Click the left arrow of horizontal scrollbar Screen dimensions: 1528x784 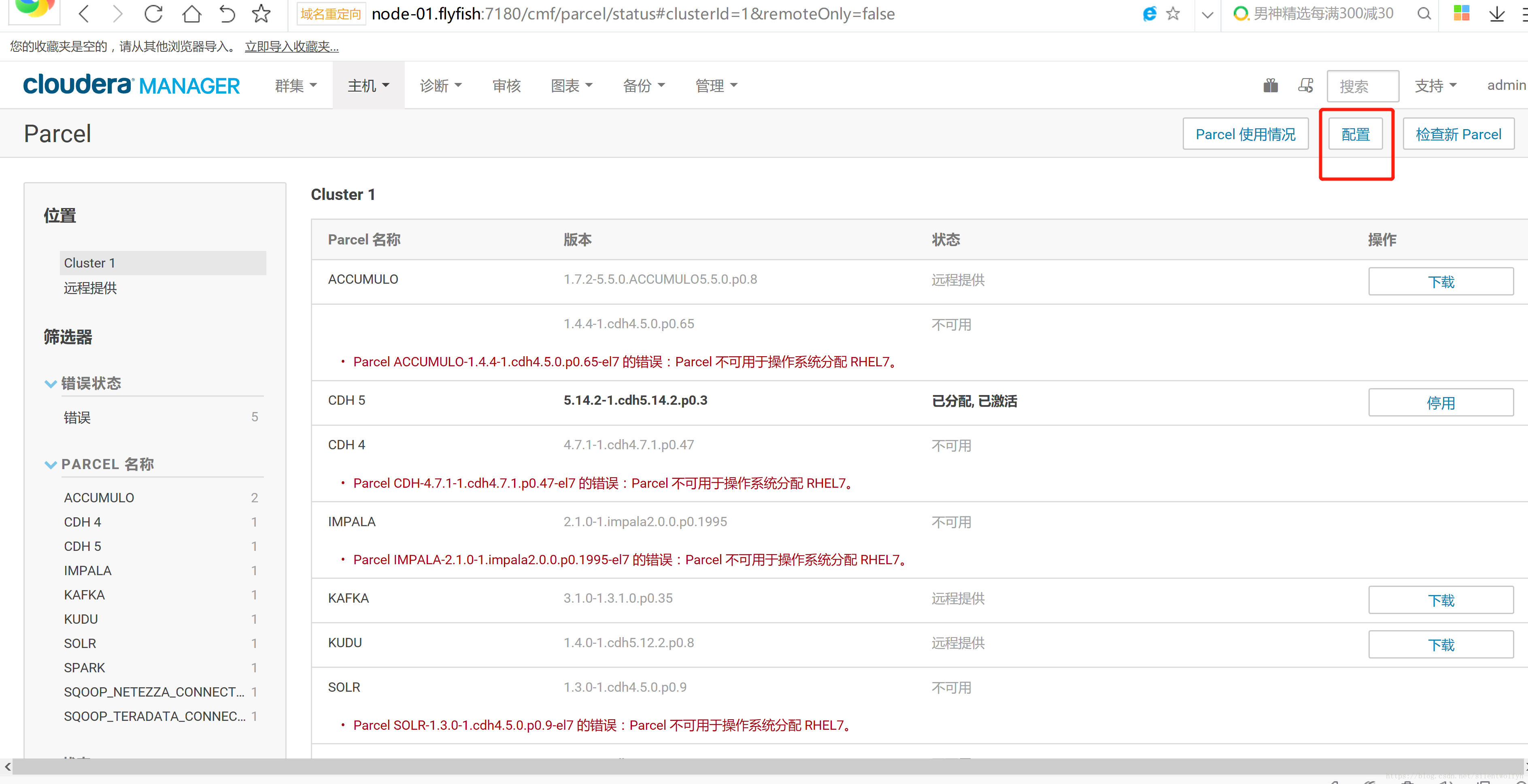7,766
